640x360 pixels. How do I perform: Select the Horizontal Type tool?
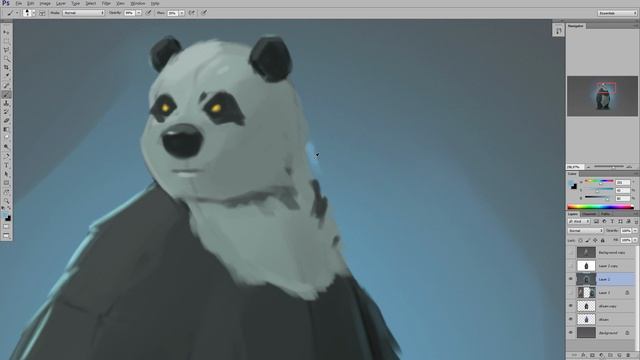tap(6, 165)
